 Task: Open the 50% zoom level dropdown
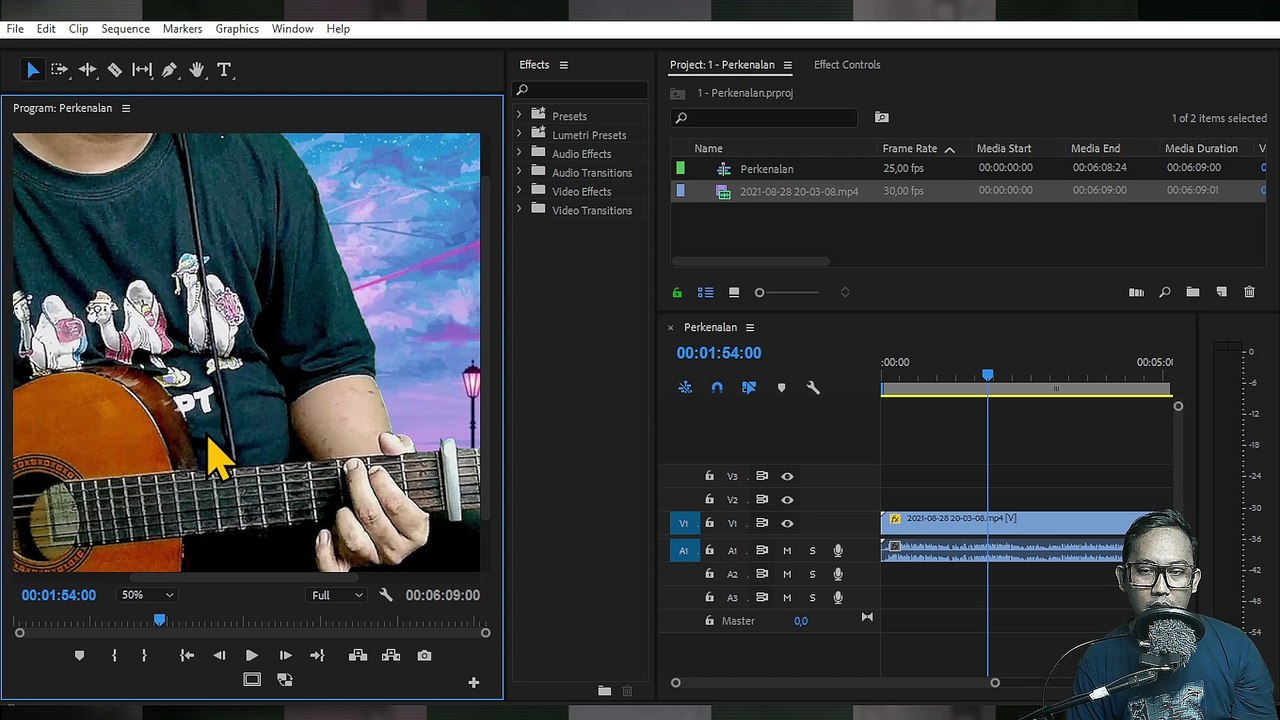[147, 595]
